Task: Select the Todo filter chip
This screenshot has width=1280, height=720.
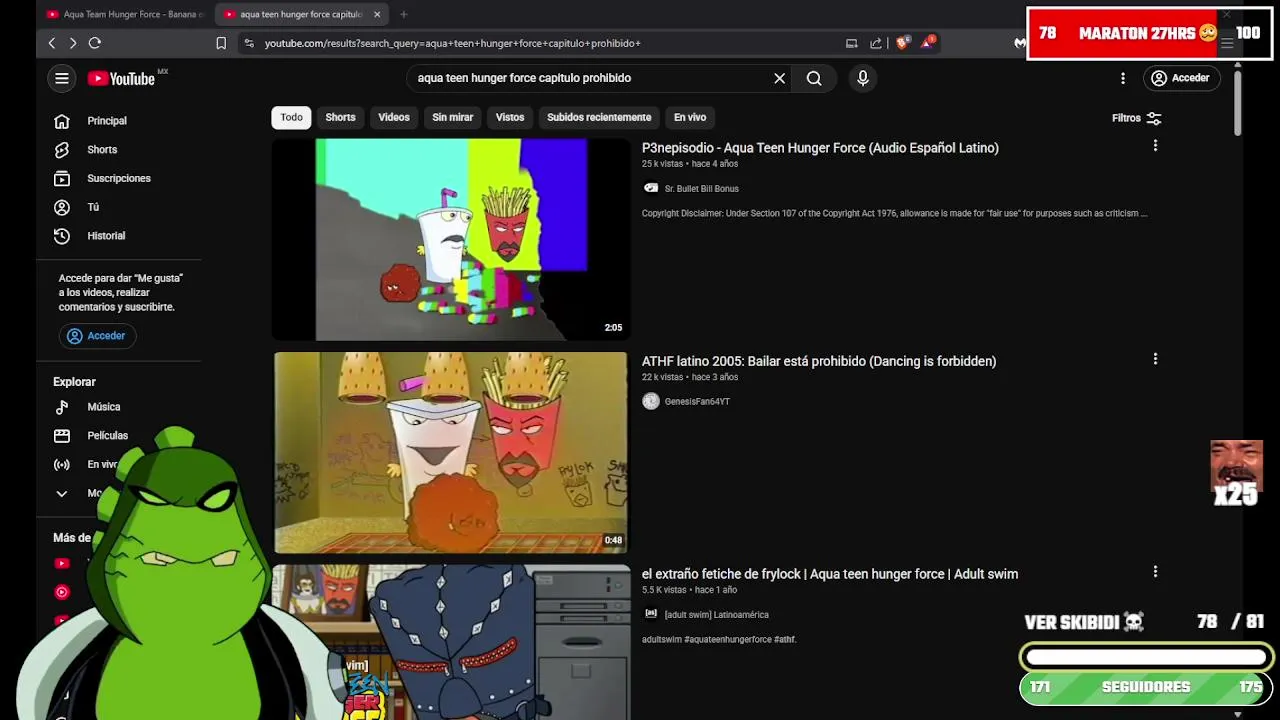Action: [291, 117]
